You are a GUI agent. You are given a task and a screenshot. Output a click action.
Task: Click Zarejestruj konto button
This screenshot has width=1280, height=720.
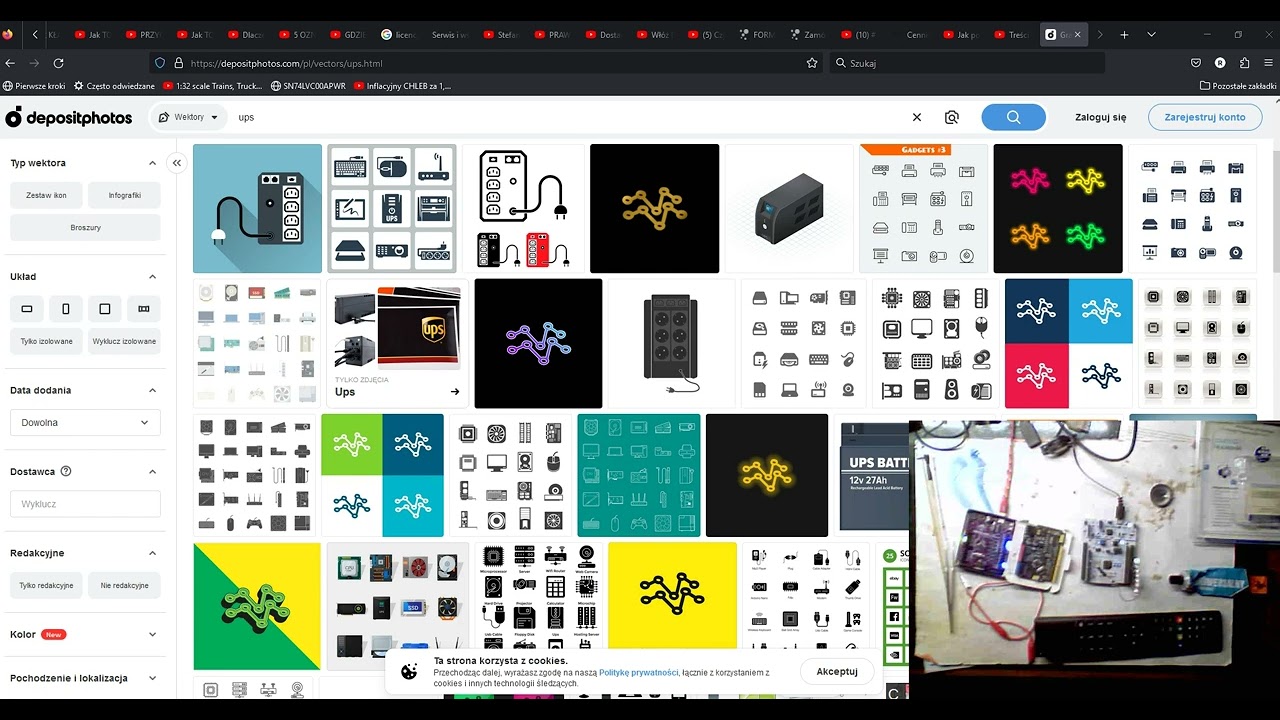click(x=1205, y=117)
